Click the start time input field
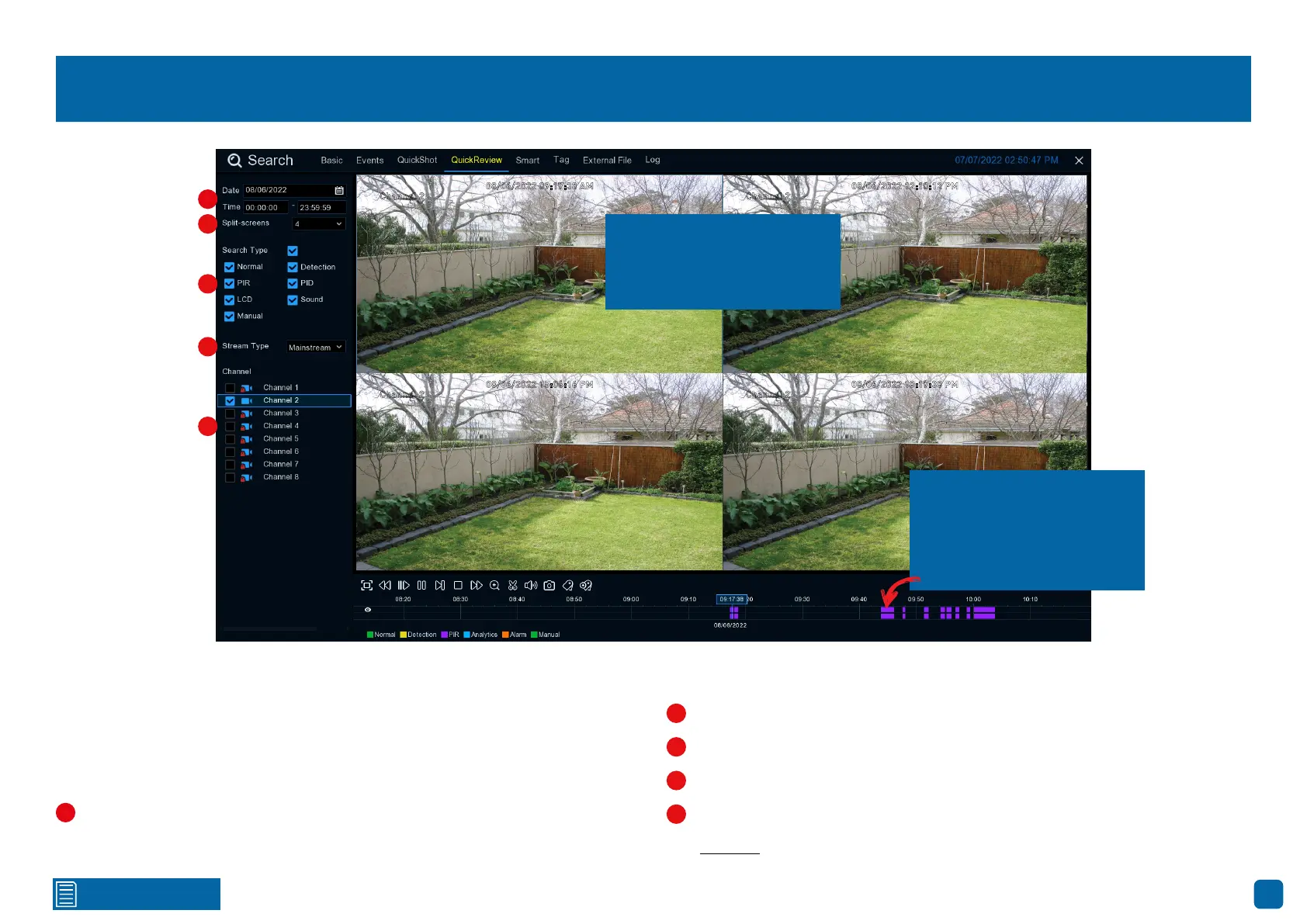 pos(265,208)
